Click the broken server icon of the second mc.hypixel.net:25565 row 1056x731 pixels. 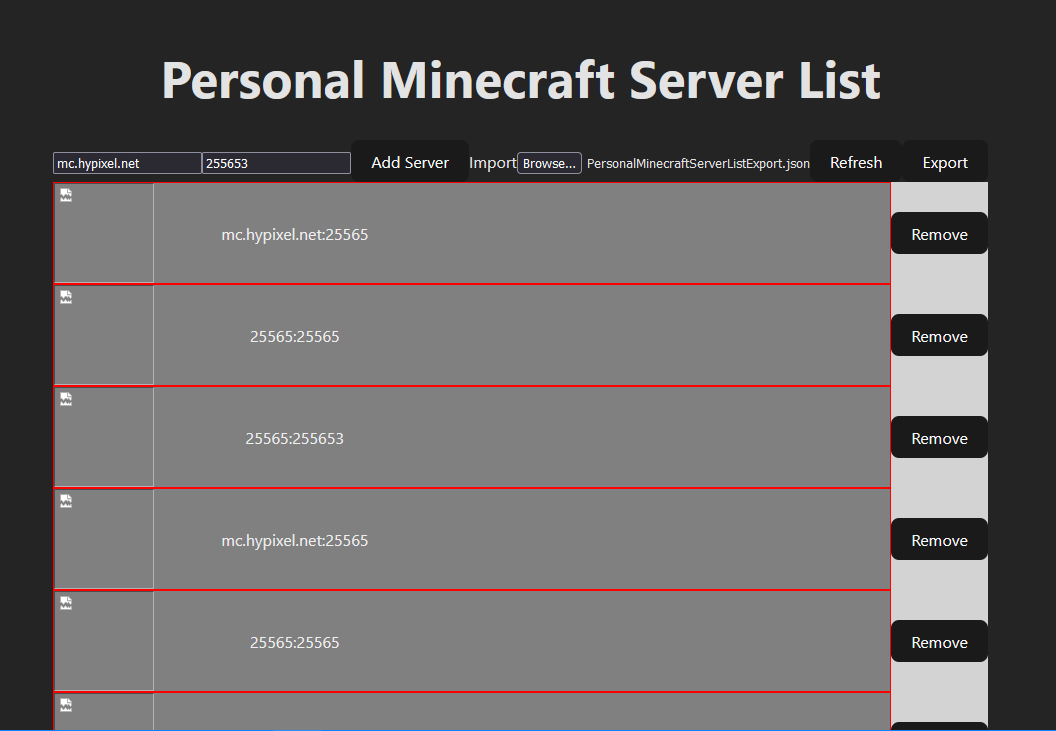[66, 501]
